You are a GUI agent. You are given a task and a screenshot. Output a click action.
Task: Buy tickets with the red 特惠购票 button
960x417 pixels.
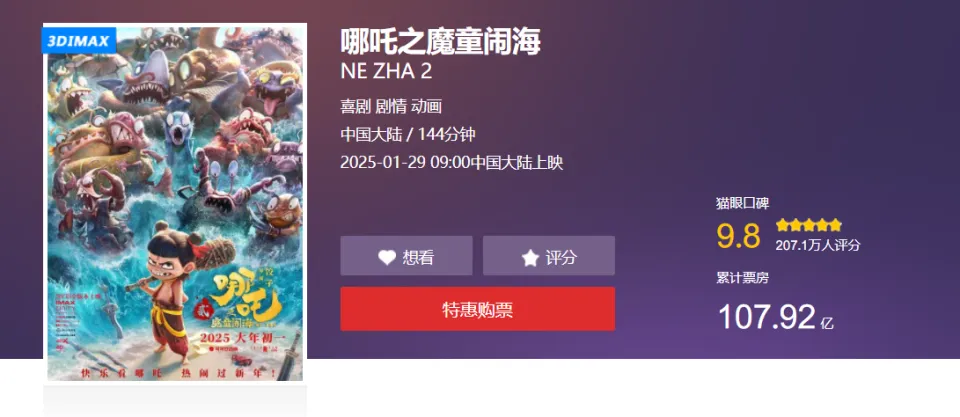tap(478, 309)
